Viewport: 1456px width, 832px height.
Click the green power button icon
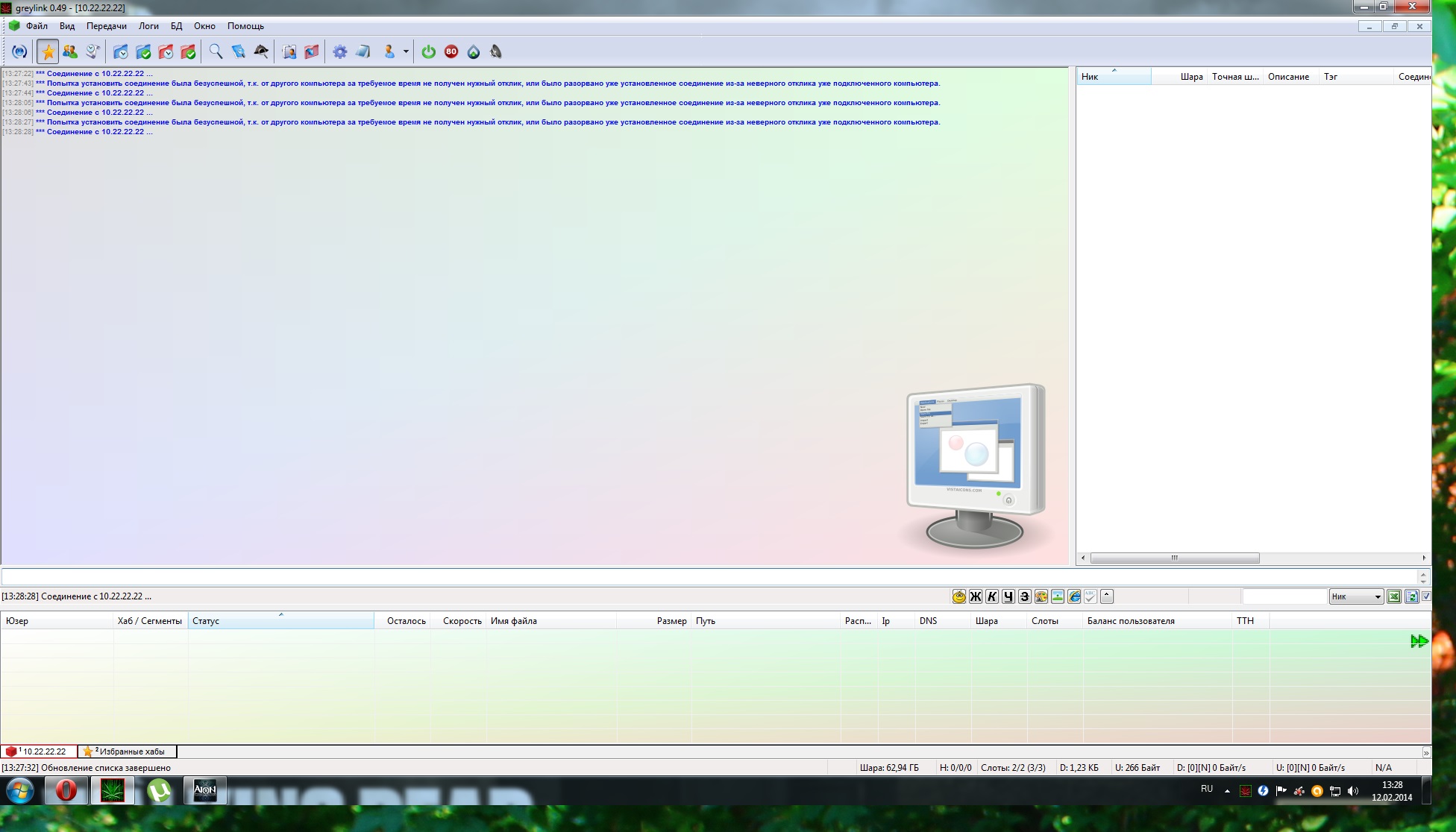tap(428, 51)
